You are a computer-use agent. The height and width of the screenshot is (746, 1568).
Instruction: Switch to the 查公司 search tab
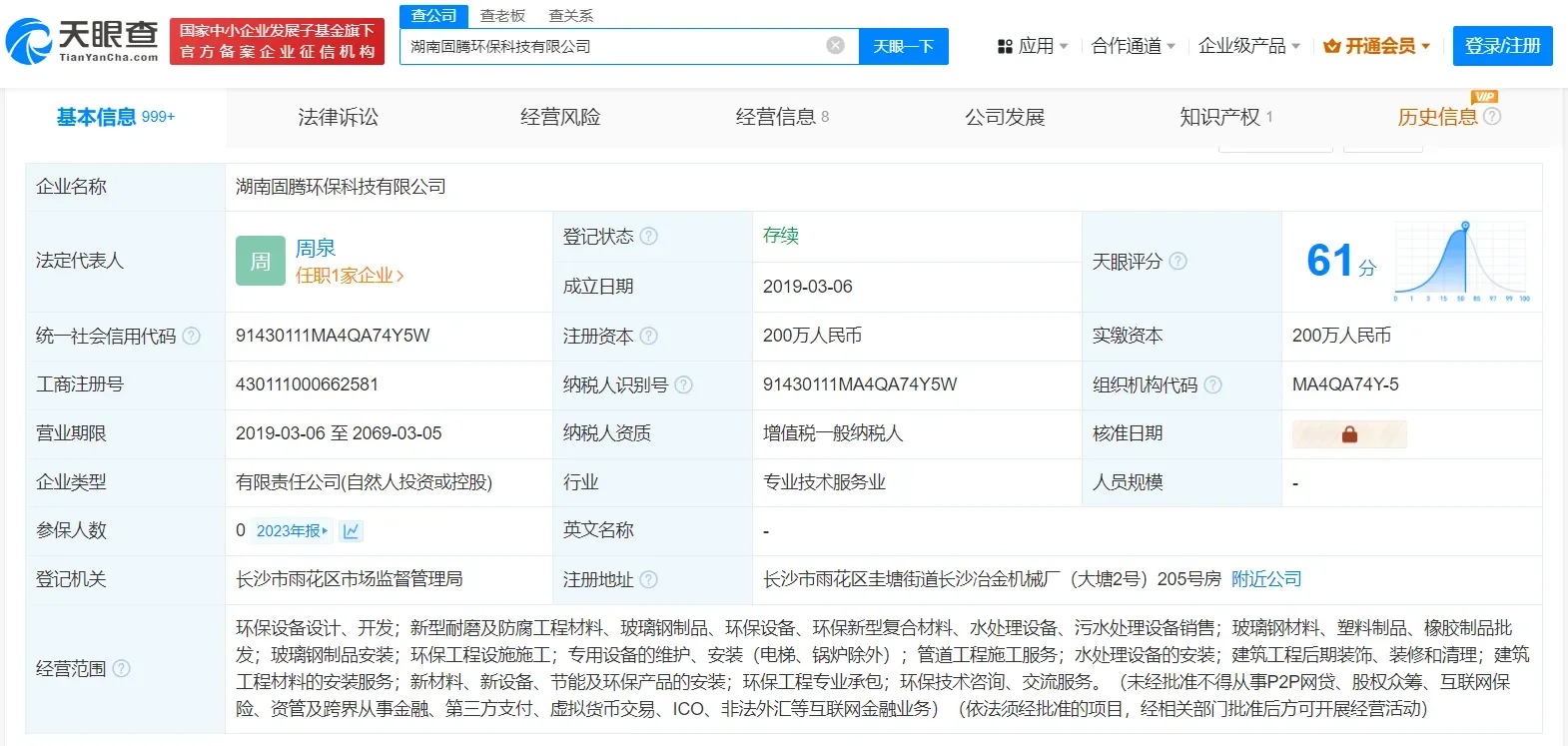(433, 16)
